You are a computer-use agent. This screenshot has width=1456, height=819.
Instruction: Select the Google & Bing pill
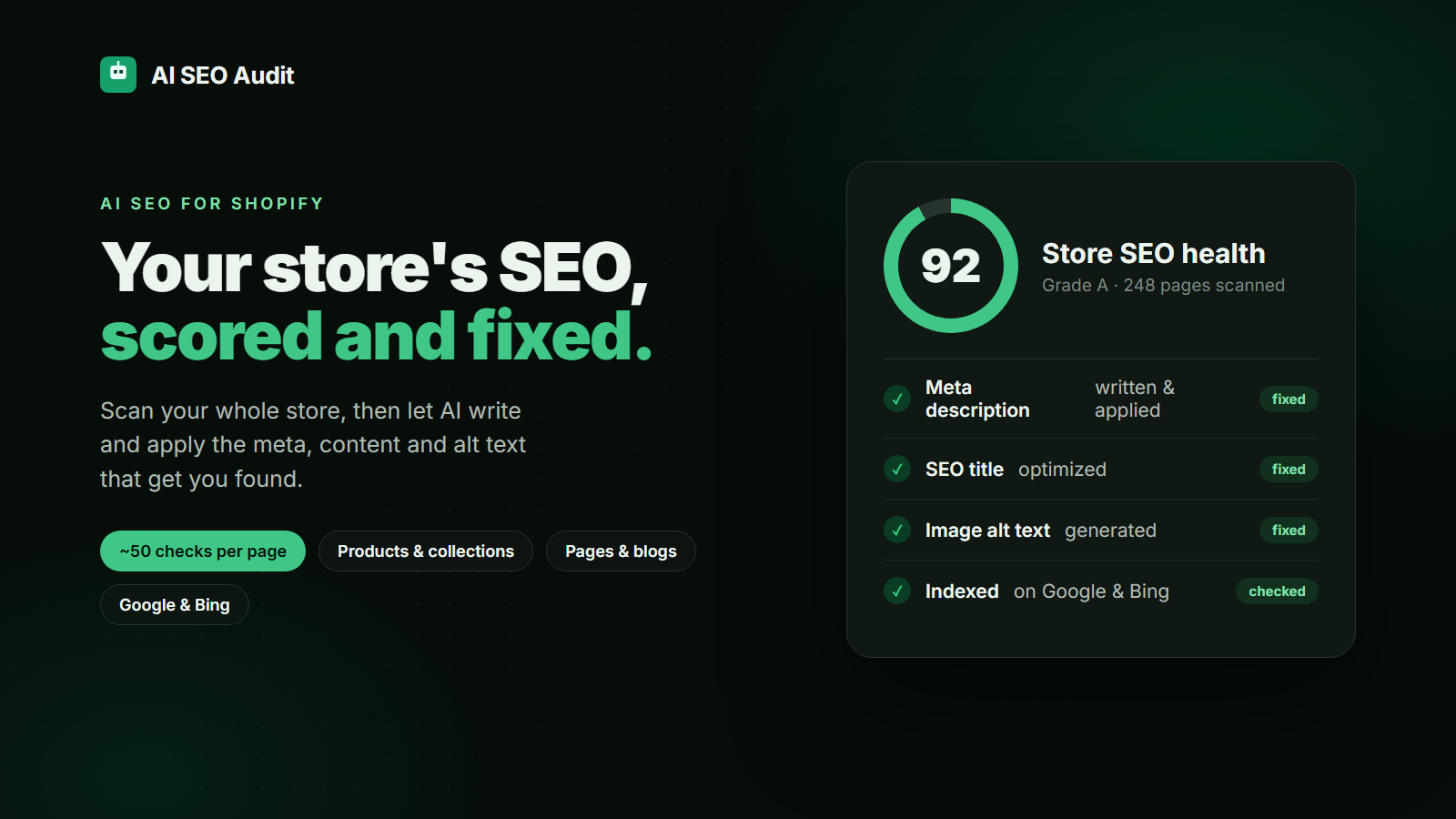point(175,605)
